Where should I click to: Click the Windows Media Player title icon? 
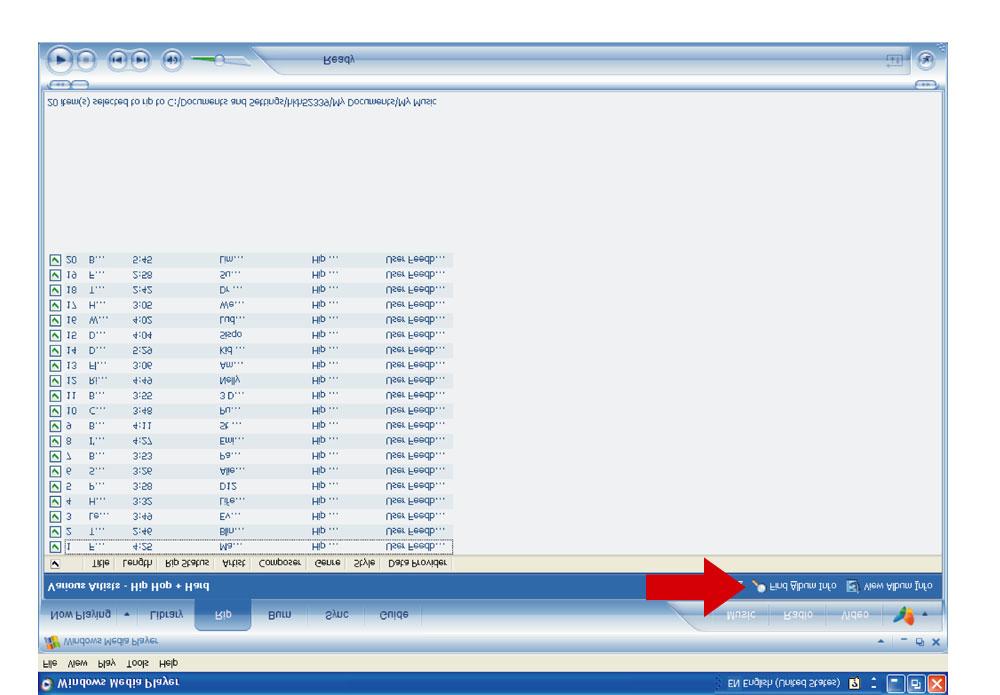click(x=46, y=684)
